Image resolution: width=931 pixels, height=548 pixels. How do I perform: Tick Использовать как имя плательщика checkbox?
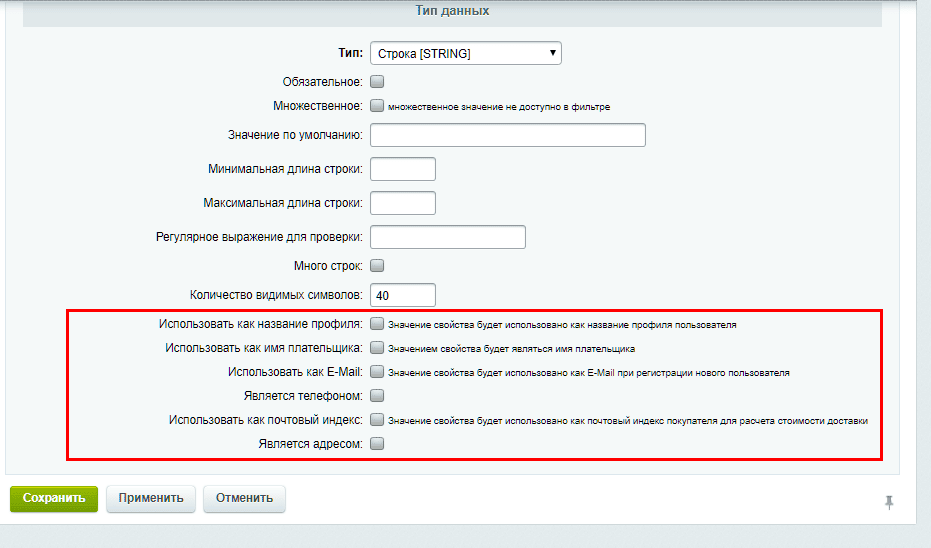pos(377,348)
